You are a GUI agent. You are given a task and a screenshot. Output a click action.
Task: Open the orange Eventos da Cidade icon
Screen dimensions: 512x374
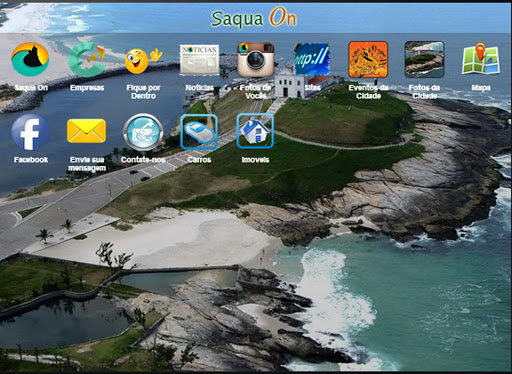click(x=368, y=60)
